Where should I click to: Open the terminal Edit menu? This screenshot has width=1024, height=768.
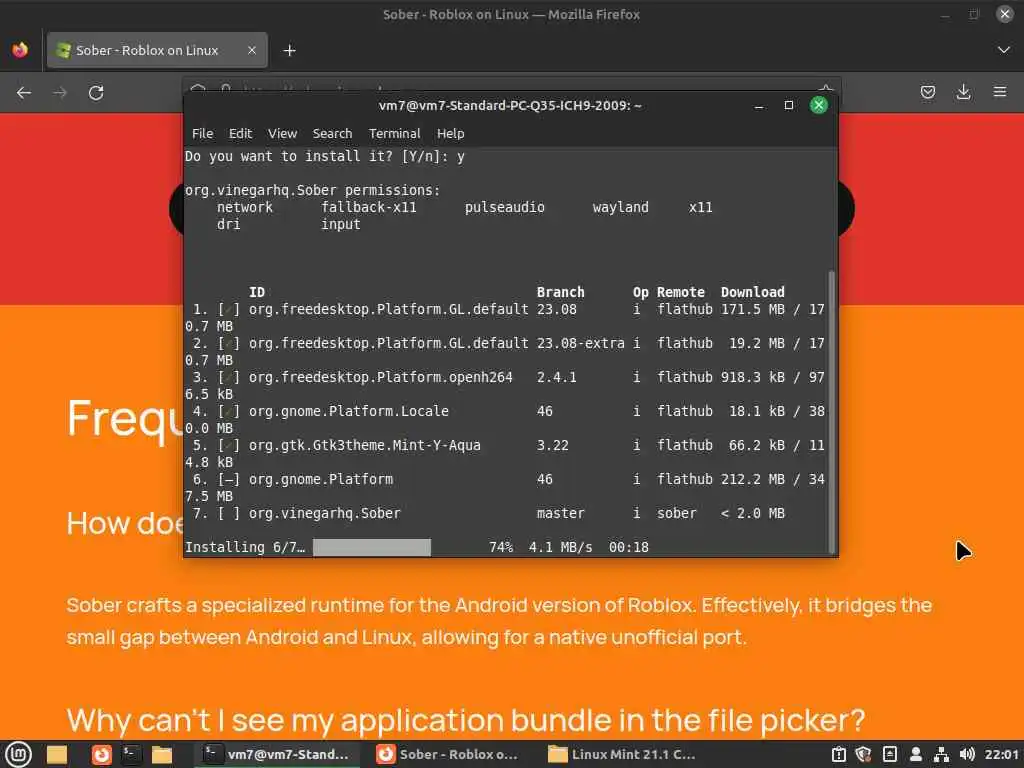point(240,133)
